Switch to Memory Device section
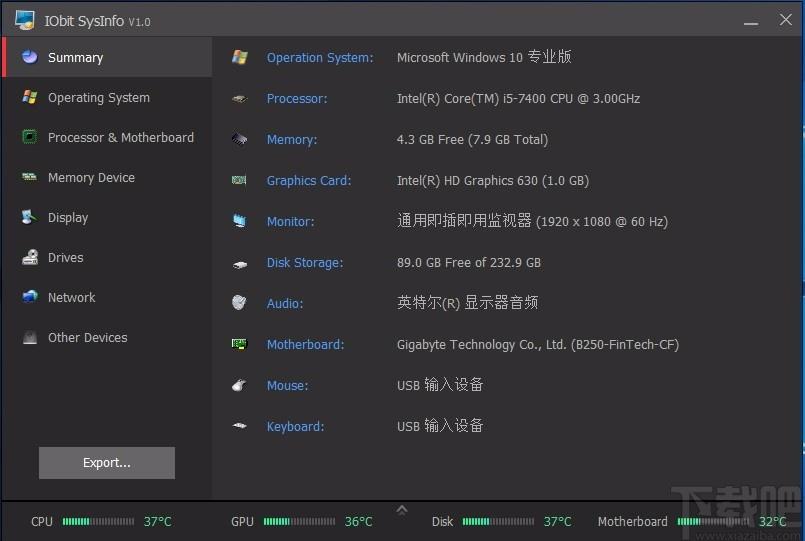The width and height of the screenshot is (805, 541). [107, 177]
